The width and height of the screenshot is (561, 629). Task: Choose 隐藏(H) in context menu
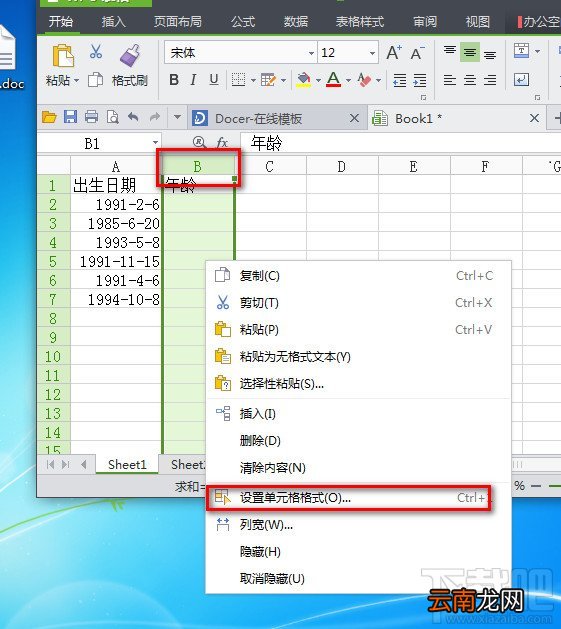358,552
